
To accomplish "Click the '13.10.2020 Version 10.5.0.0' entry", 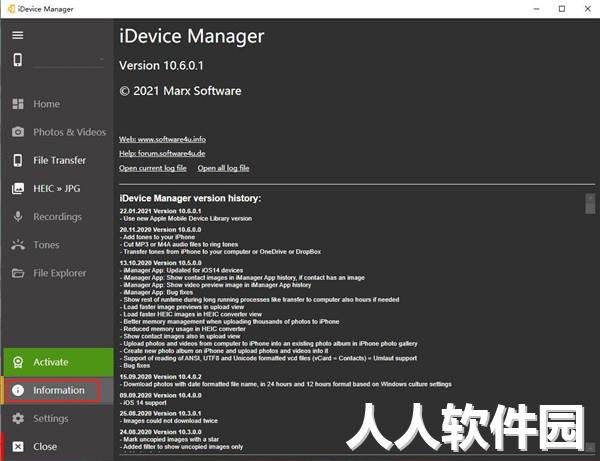I will [160, 263].
